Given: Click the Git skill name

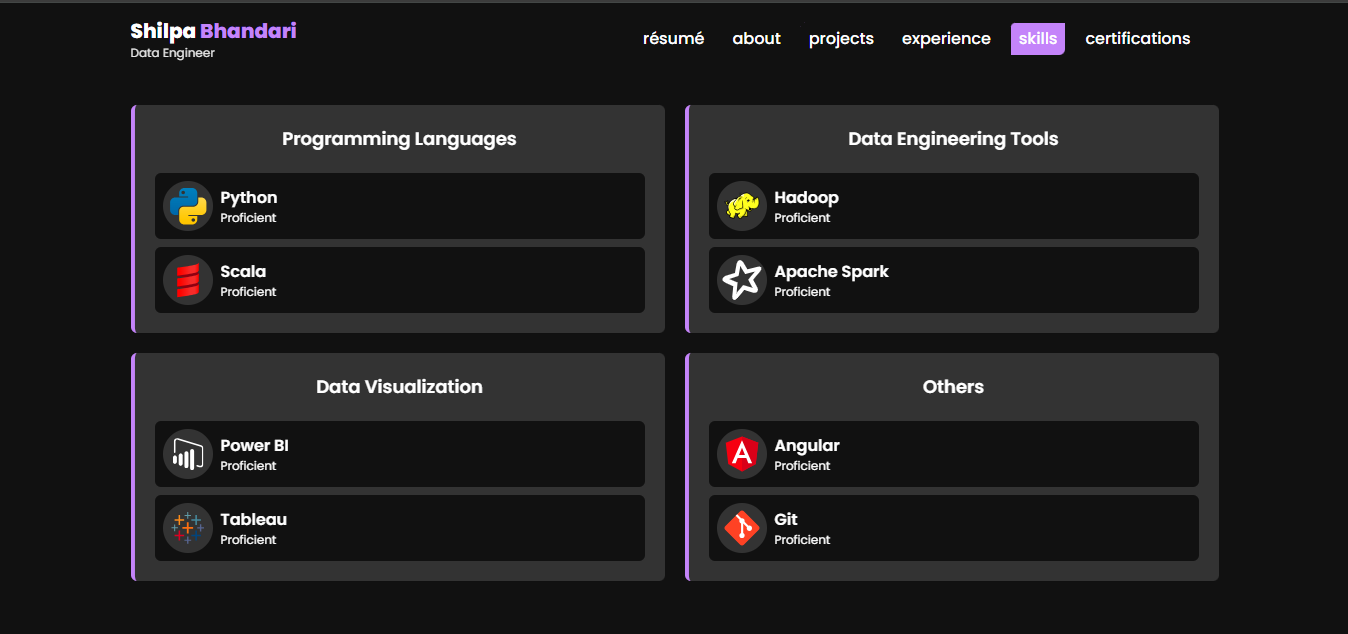Looking at the screenshot, I should (786, 520).
